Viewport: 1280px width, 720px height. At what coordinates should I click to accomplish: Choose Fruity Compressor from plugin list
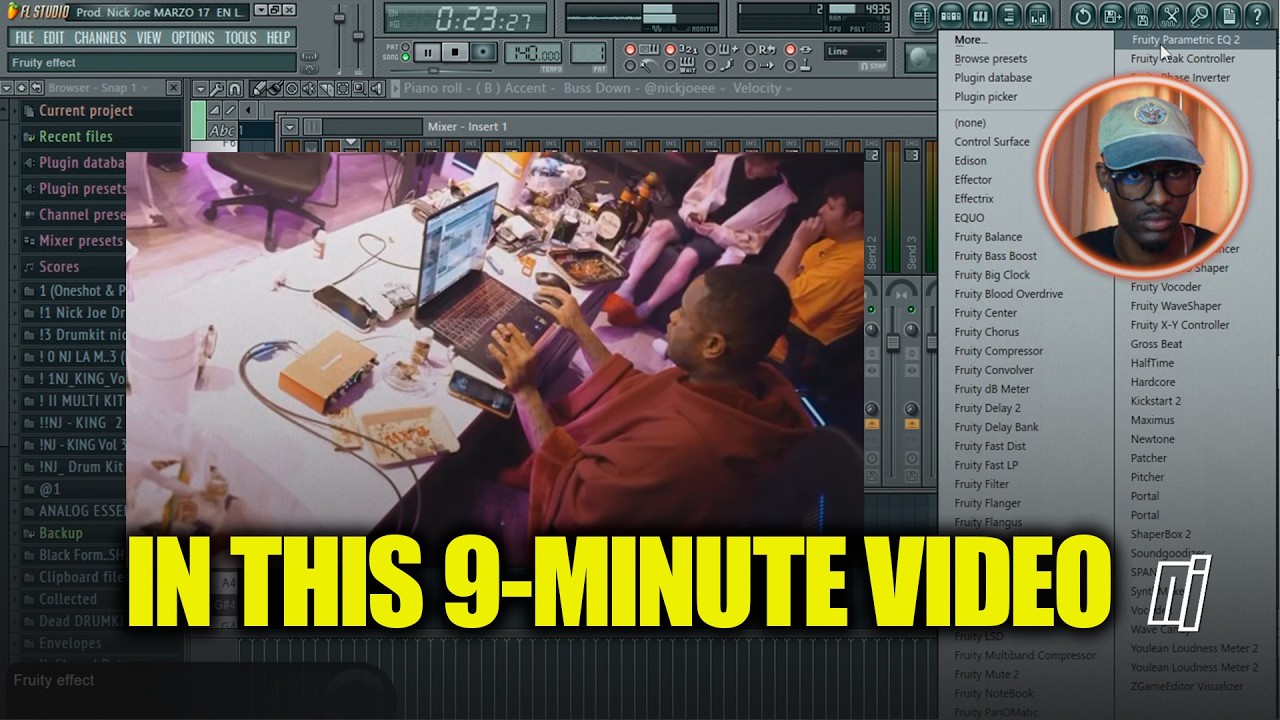pos(998,351)
